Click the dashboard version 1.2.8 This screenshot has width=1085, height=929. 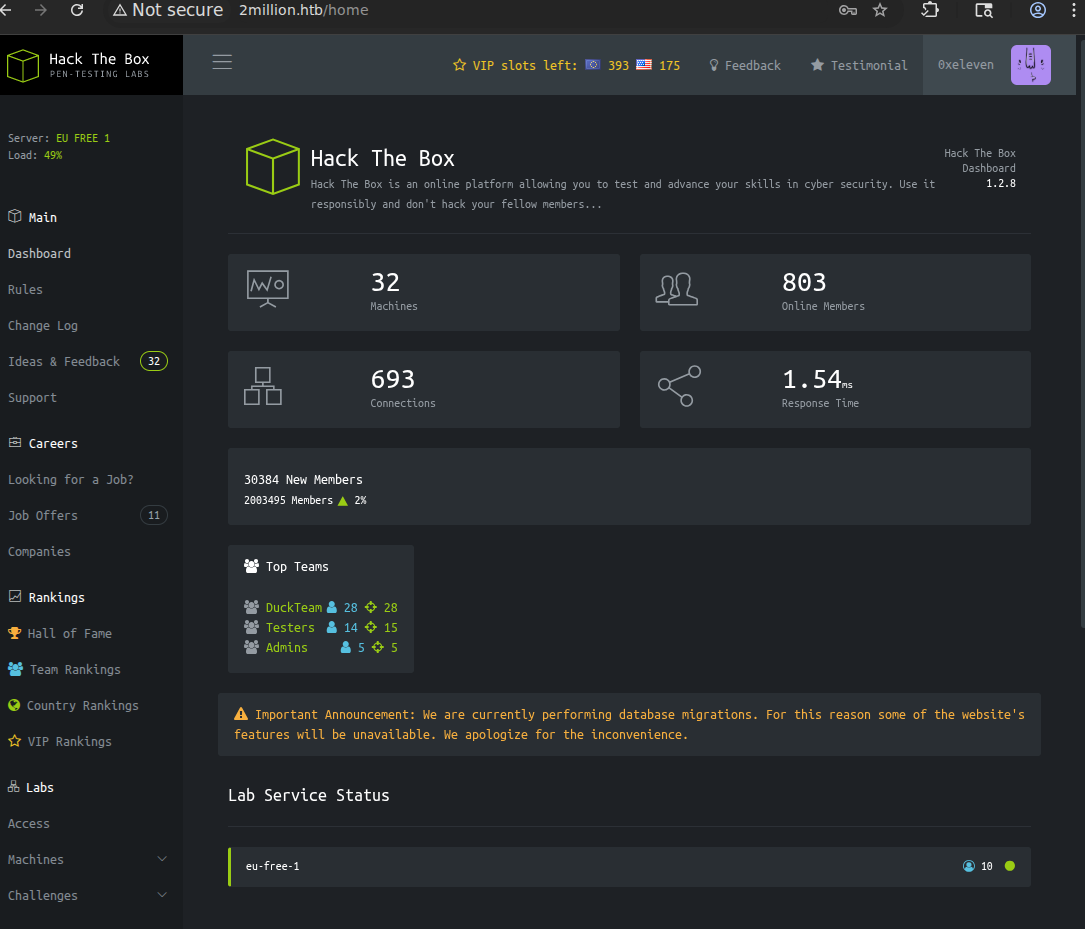(1001, 183)
